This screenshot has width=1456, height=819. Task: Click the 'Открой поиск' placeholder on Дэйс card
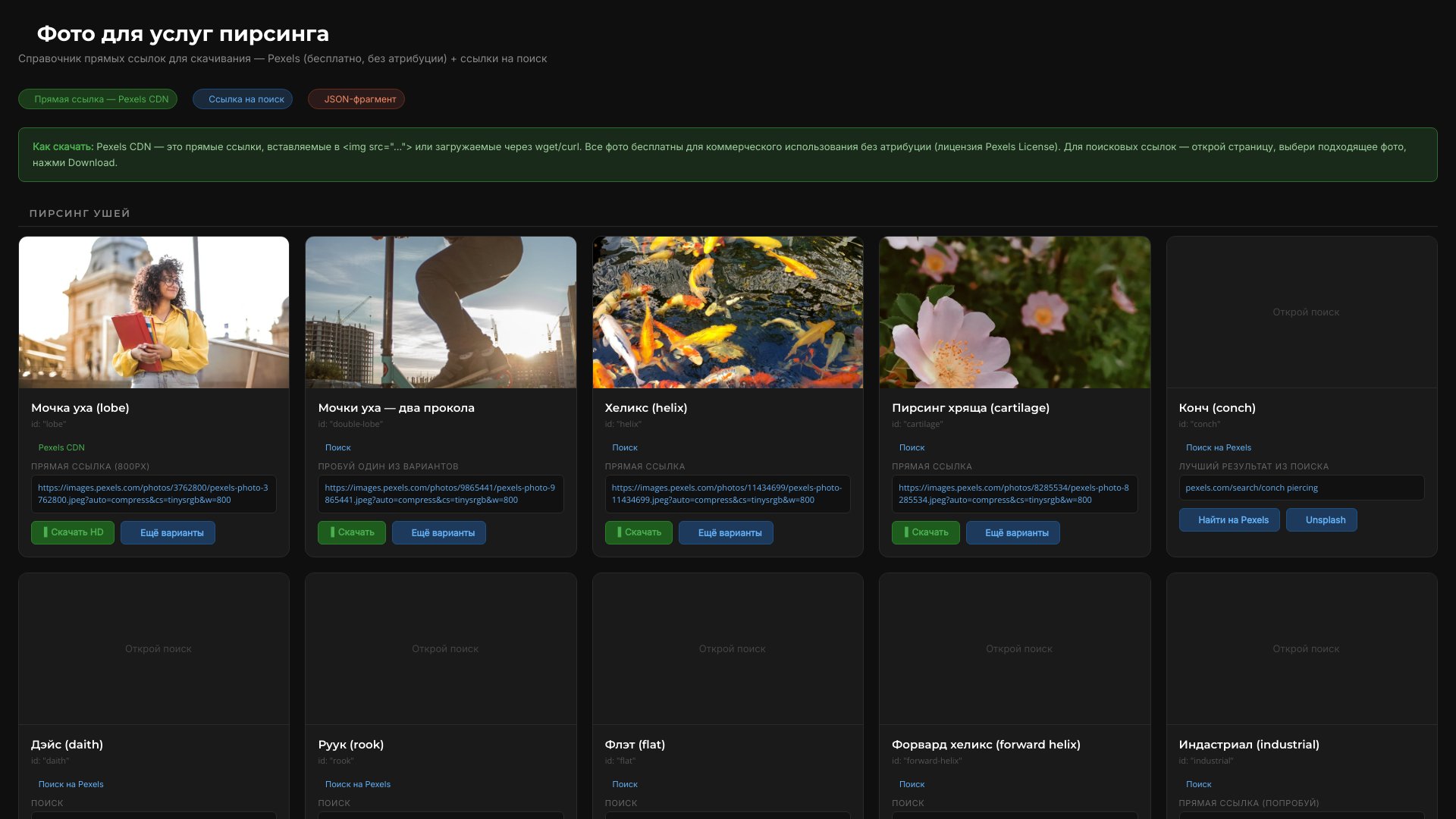point(158,649)
